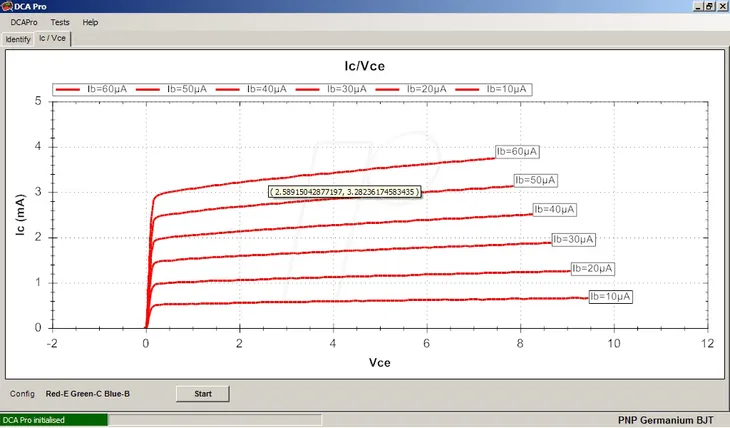Click the Ib=40µA curve end label
Image resolution: width=730 pixels, height=428 pixels.
(x=554, y=210)
